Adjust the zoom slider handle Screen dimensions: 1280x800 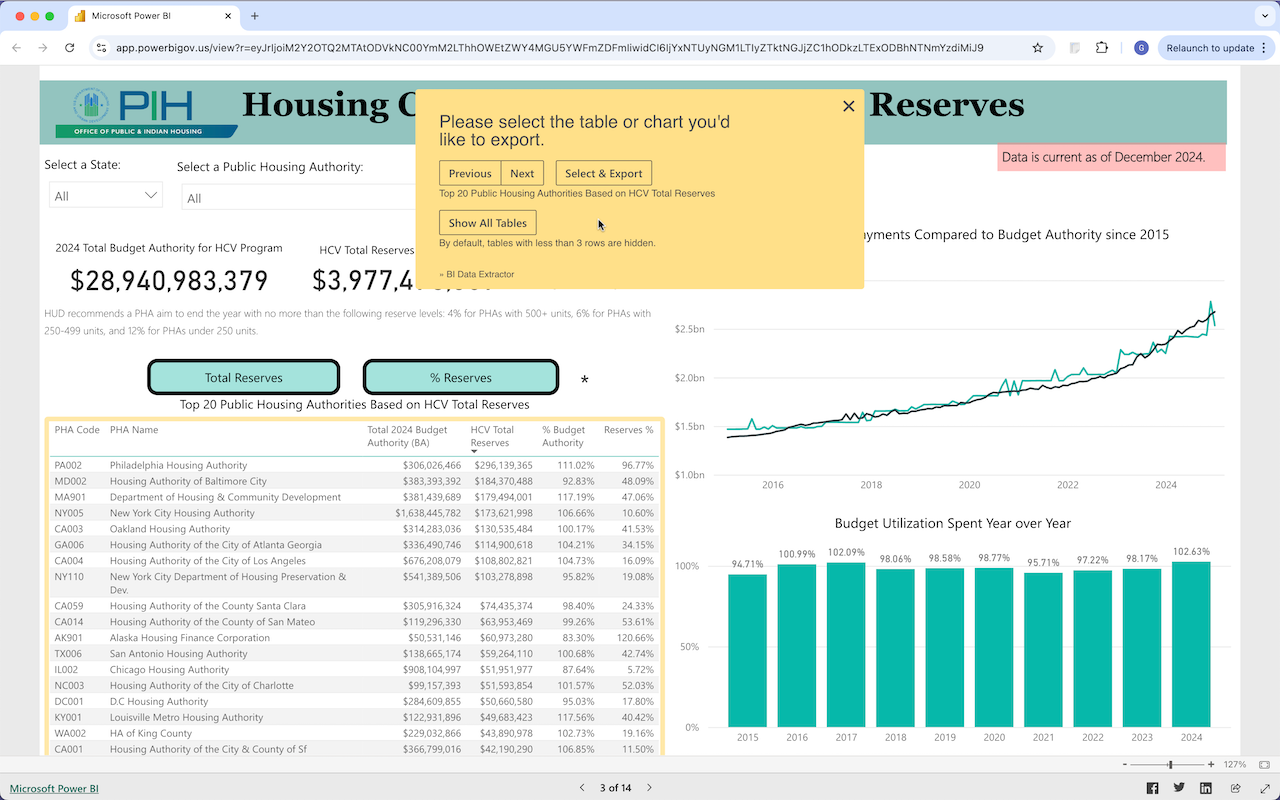[1170, 764]
